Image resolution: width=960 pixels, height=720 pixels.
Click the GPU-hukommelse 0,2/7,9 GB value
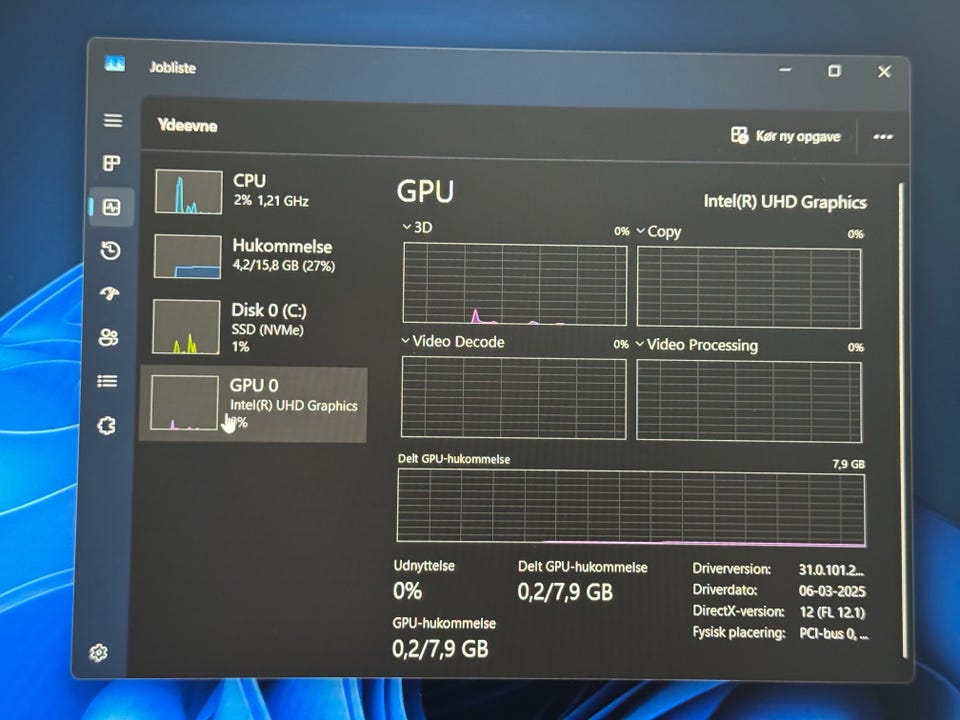click(x=440, y=648)
